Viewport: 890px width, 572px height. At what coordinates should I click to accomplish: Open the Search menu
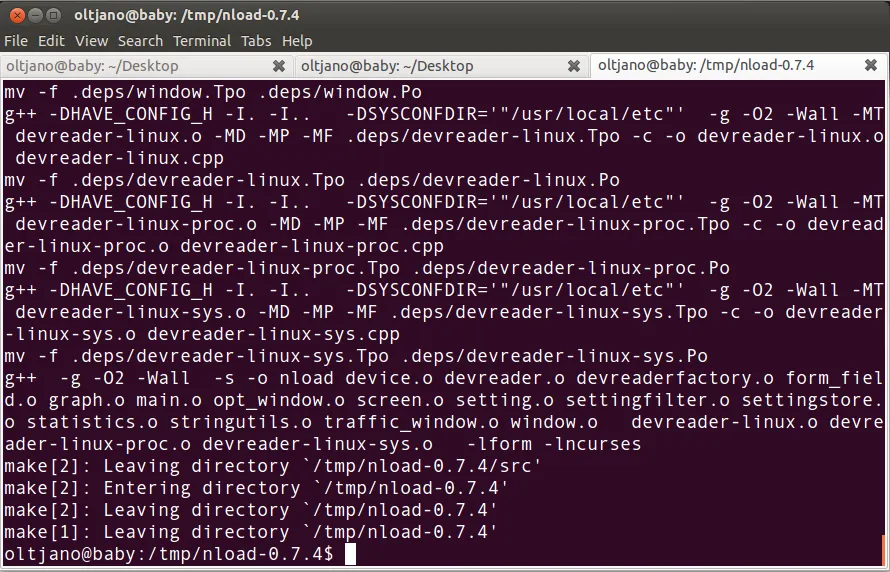click(140, 41)
